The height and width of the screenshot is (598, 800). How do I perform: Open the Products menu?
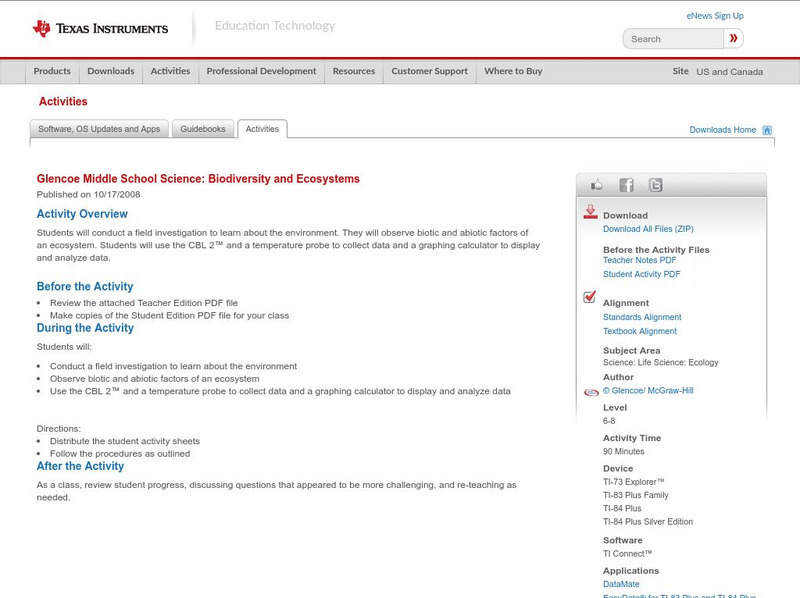click(x=52, y=71)
